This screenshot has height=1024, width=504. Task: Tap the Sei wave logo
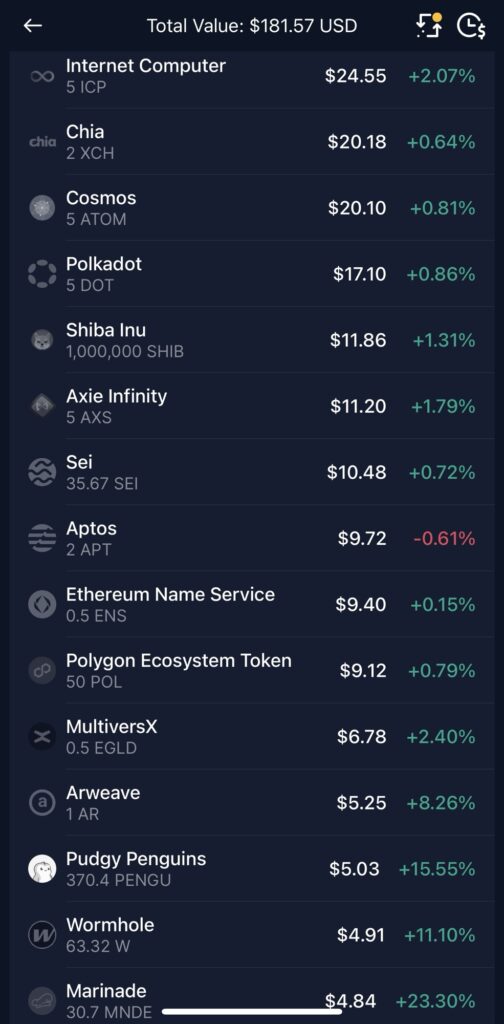[42, 472]
